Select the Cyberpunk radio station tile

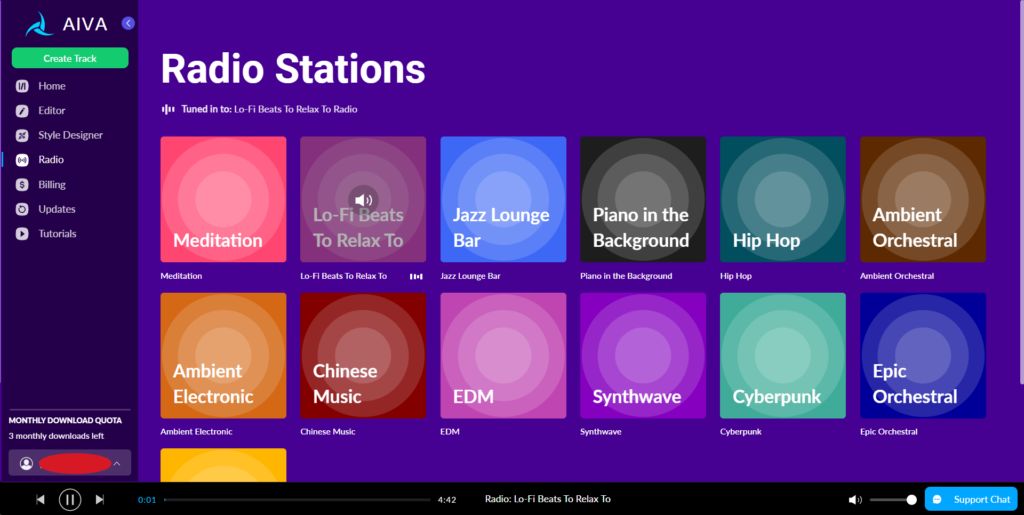(782, 355)
